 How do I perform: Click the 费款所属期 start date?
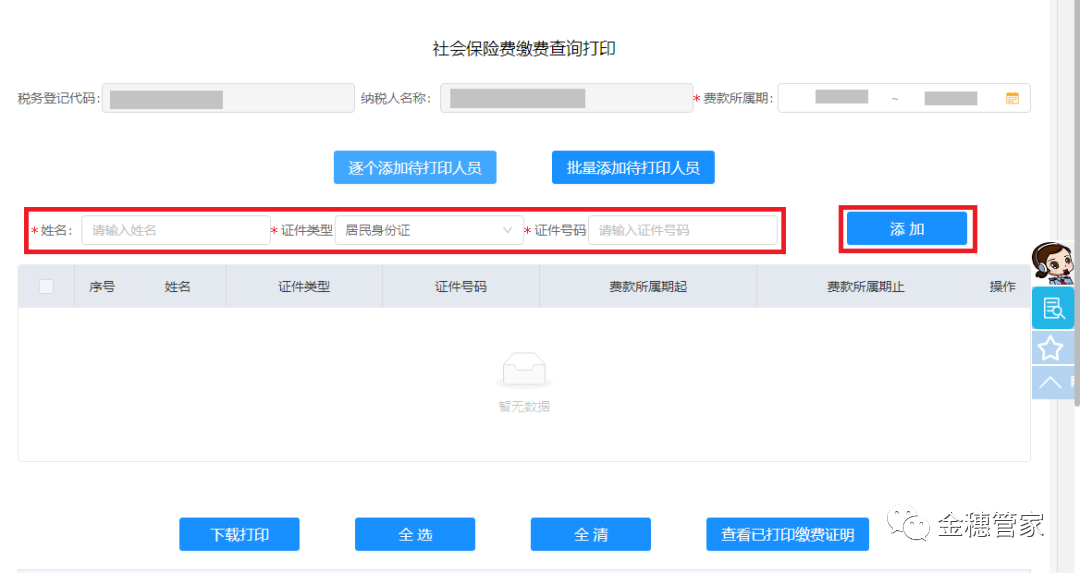841,97
